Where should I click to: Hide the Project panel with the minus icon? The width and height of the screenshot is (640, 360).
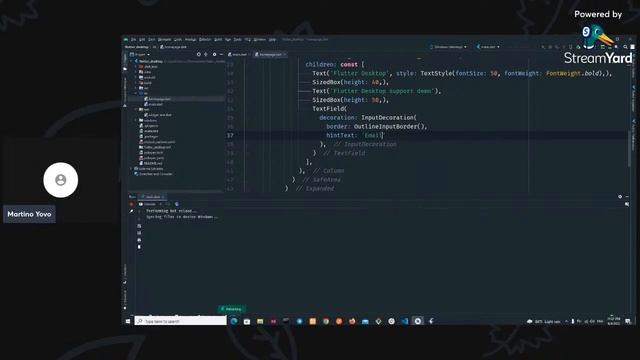tap(221, 54)
